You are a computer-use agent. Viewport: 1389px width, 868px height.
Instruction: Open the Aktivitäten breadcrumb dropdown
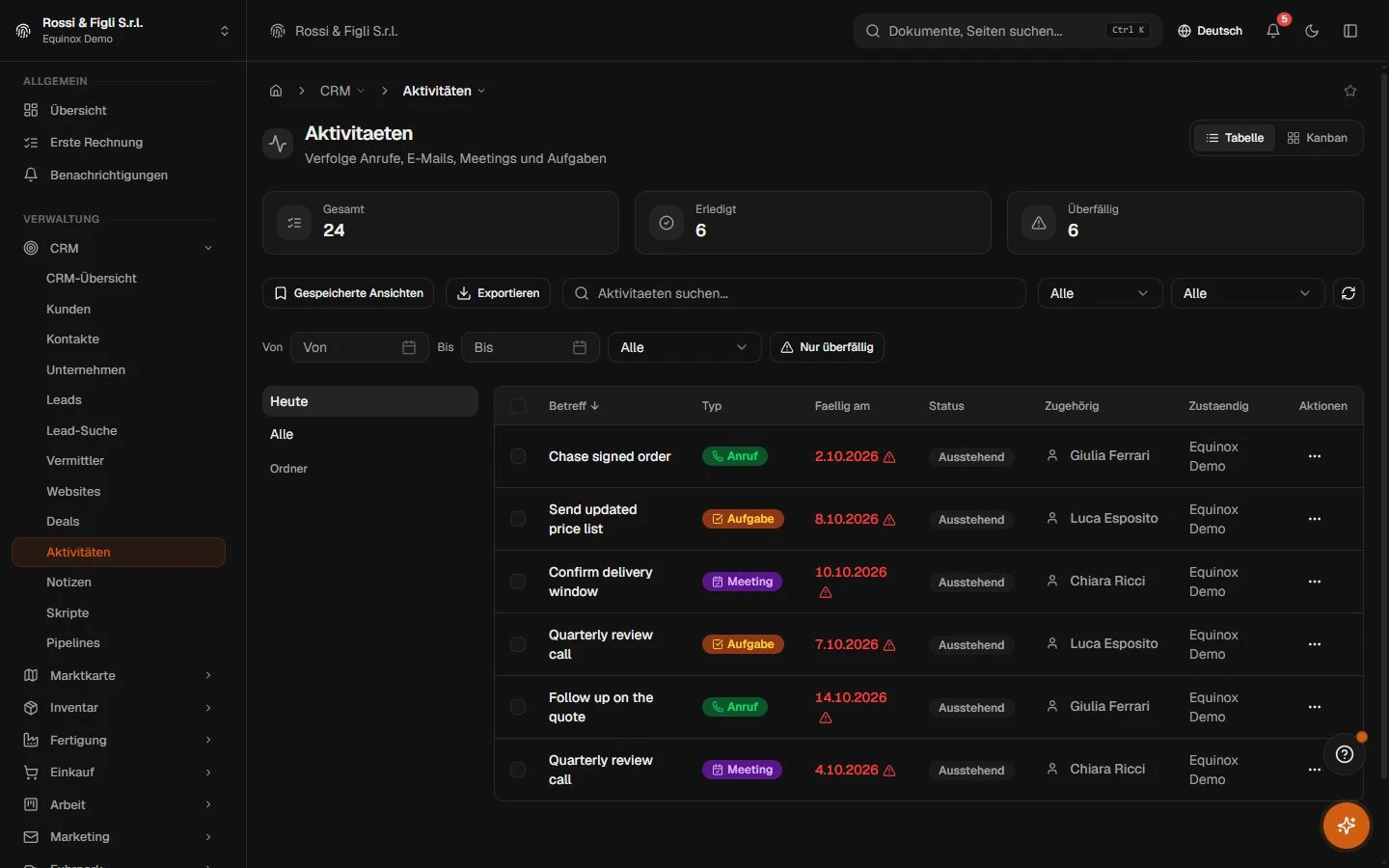[x=444, y=91]
